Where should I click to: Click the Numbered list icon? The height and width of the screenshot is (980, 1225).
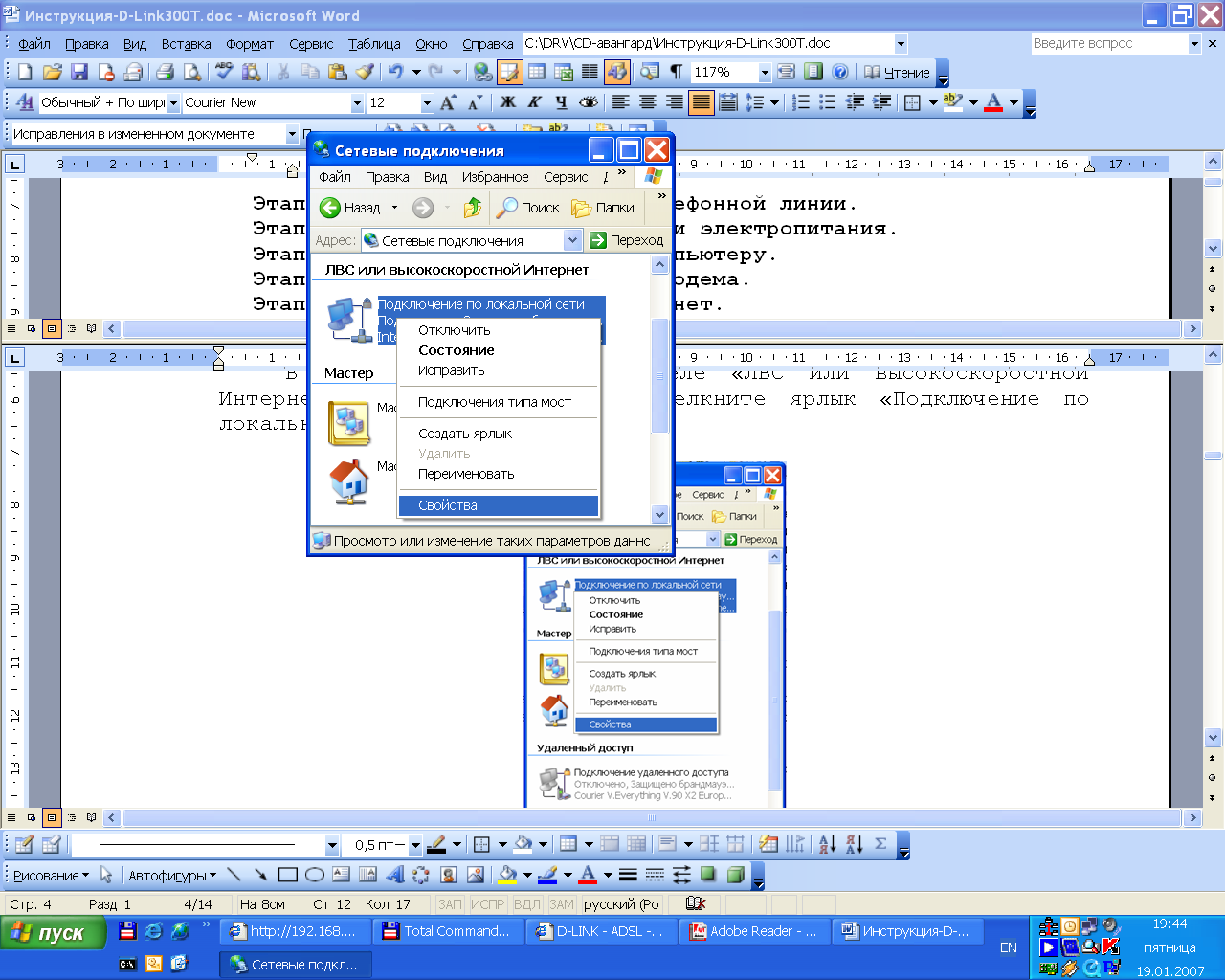coord(802,102)
